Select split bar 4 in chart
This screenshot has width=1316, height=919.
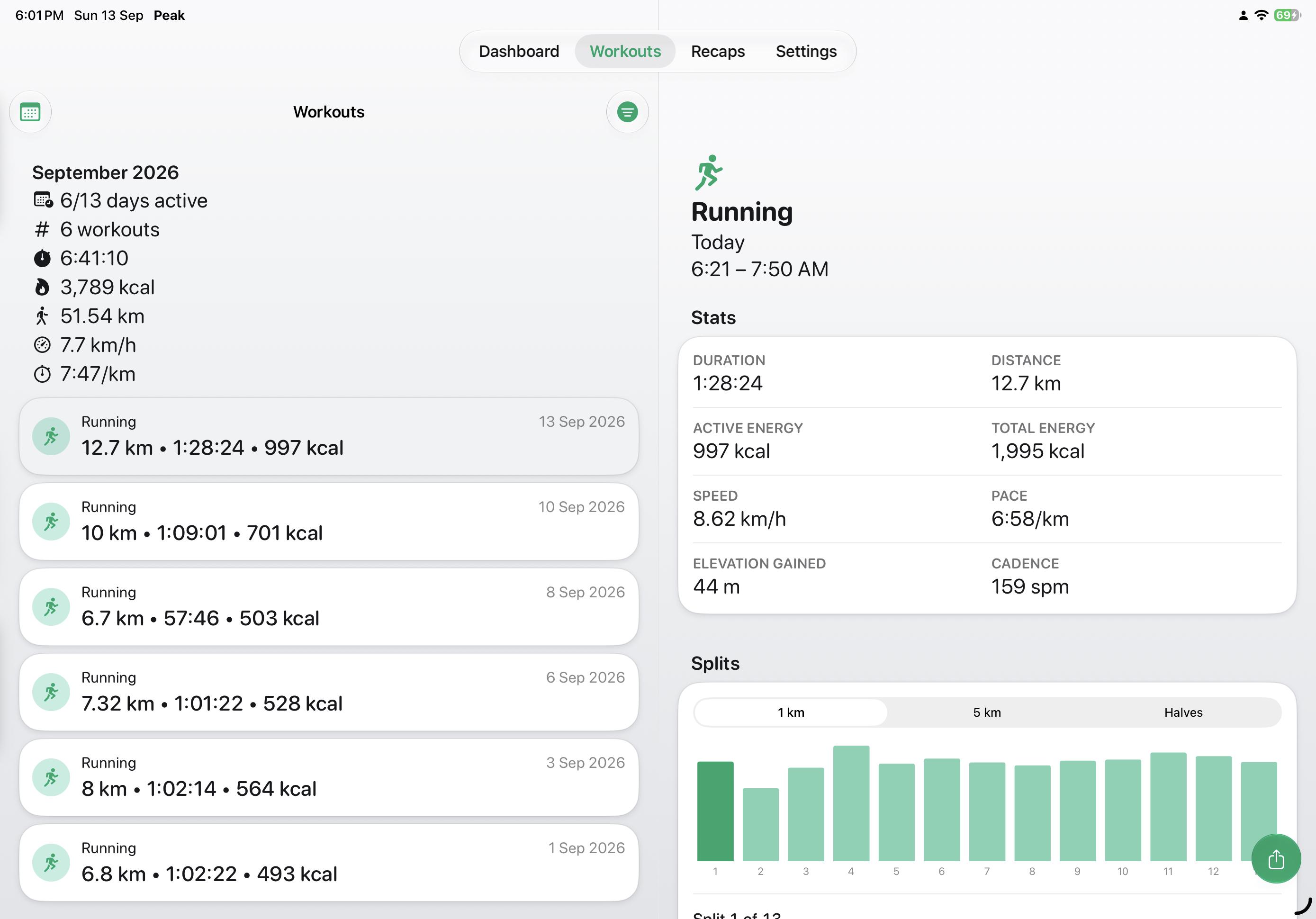click(x=851, y=803)
